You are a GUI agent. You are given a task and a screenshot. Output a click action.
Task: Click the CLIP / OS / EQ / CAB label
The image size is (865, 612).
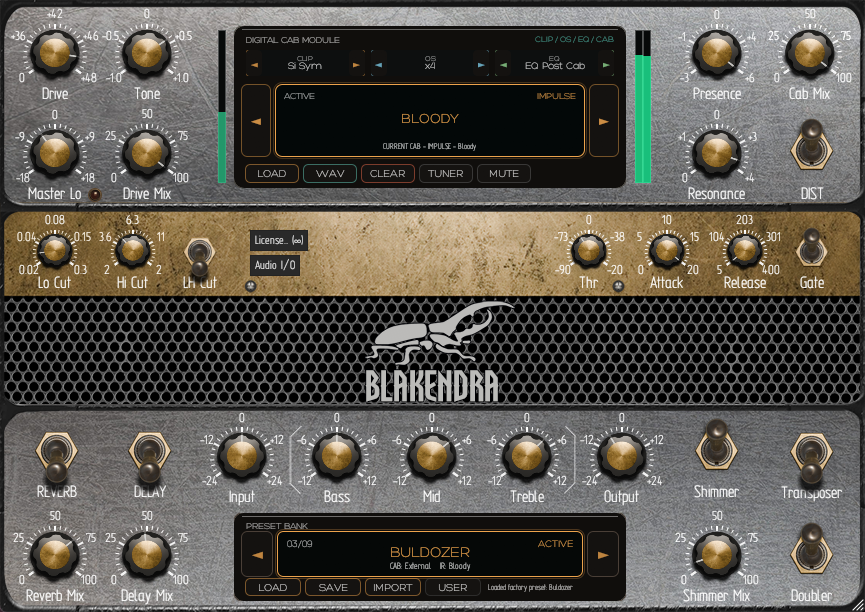[574, 39]
